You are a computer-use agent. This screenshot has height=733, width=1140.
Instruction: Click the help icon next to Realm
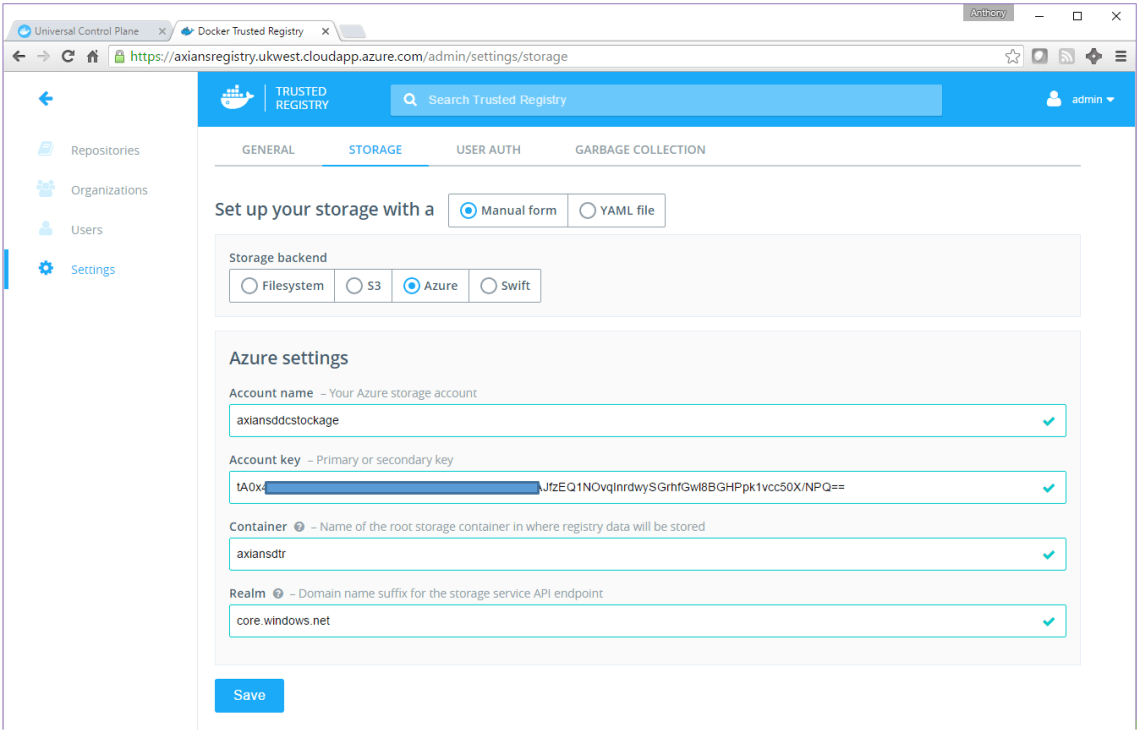tap(278, 594)
